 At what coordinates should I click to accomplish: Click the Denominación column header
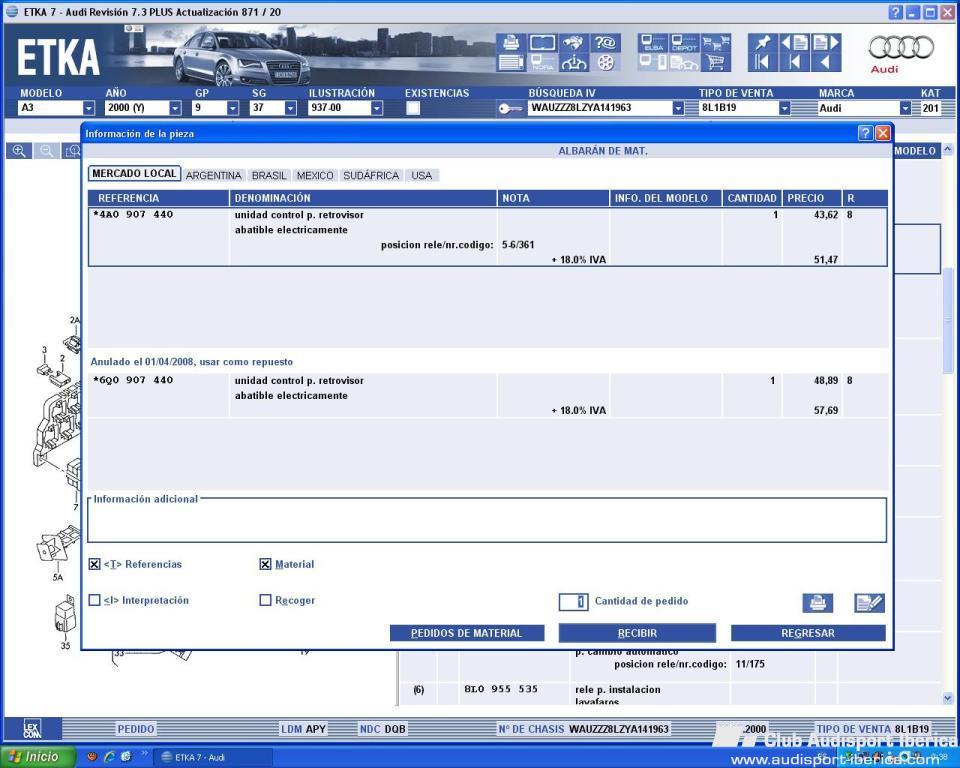[x=363, y=198]
